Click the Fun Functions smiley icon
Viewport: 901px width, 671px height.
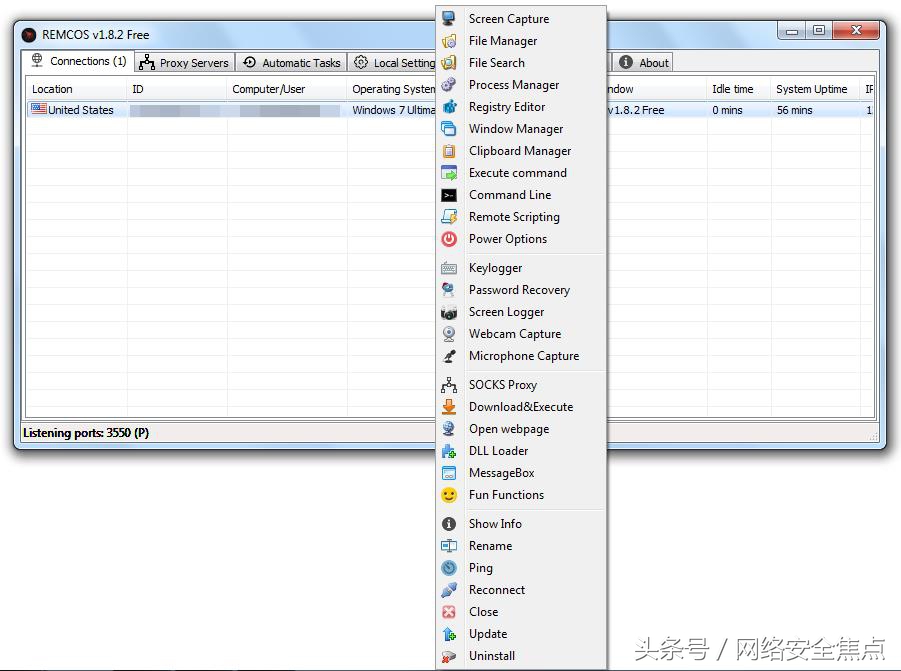(449, 495)
